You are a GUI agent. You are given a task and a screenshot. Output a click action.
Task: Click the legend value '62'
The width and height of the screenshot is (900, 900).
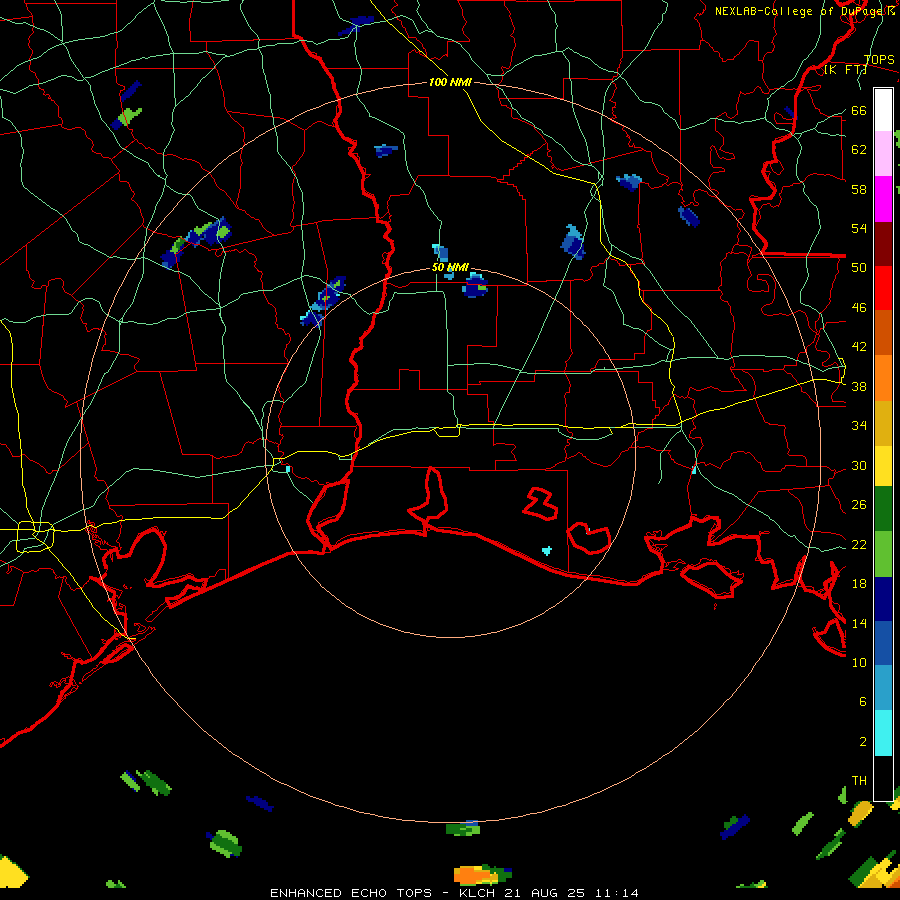859,150
